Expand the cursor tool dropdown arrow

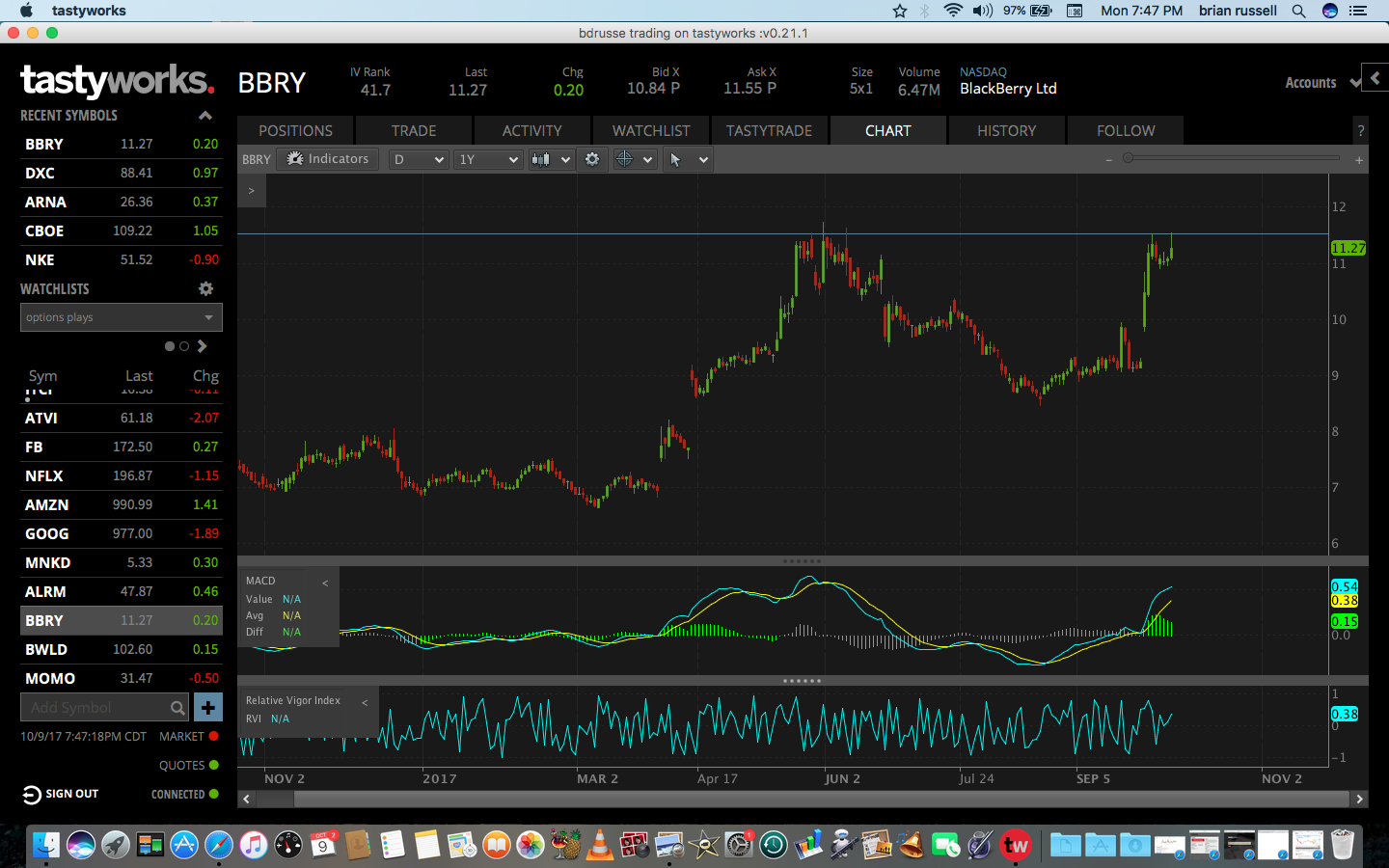point(703,159)
